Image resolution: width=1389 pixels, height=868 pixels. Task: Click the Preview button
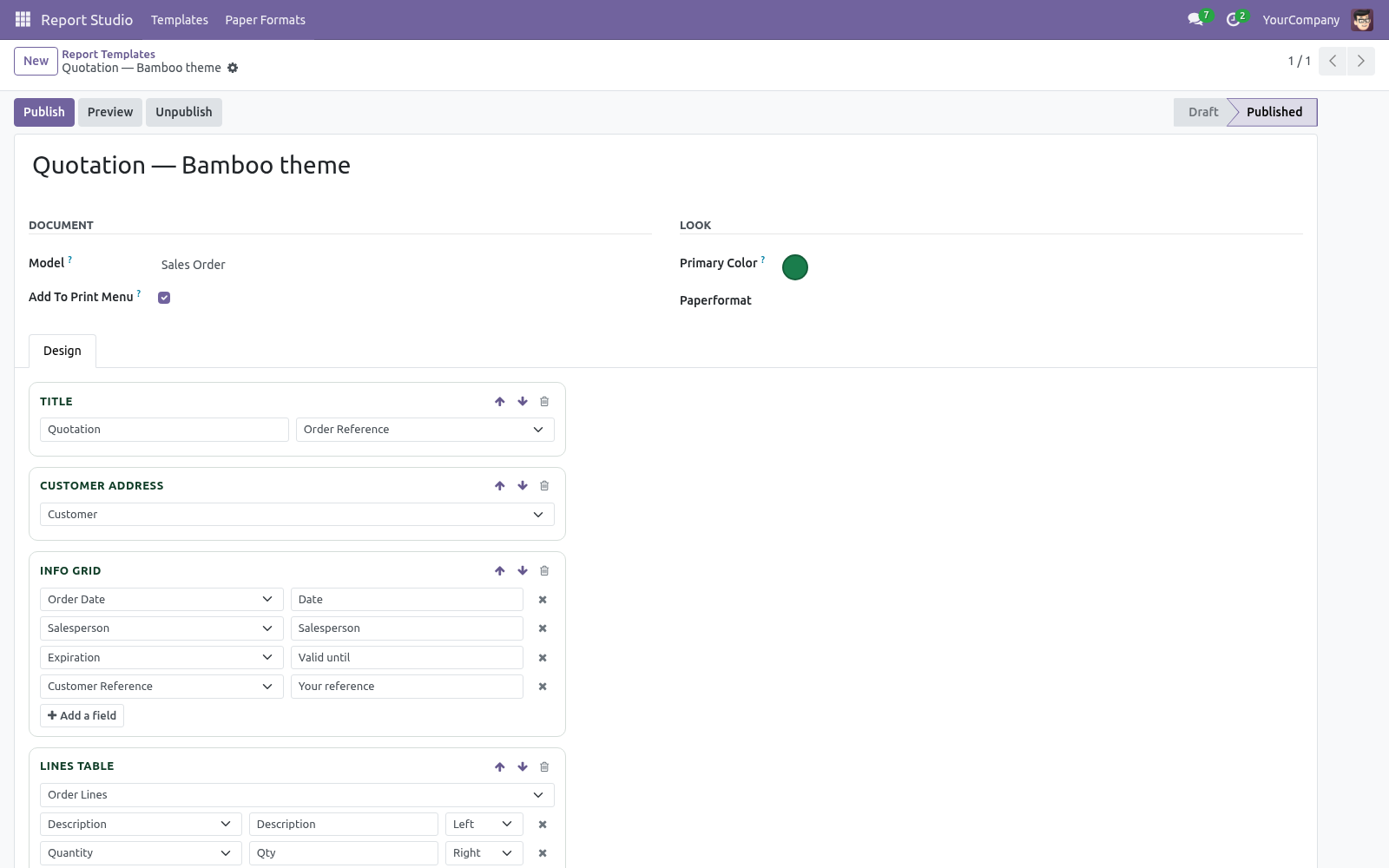pyautogui.click(x=110, y=112)
